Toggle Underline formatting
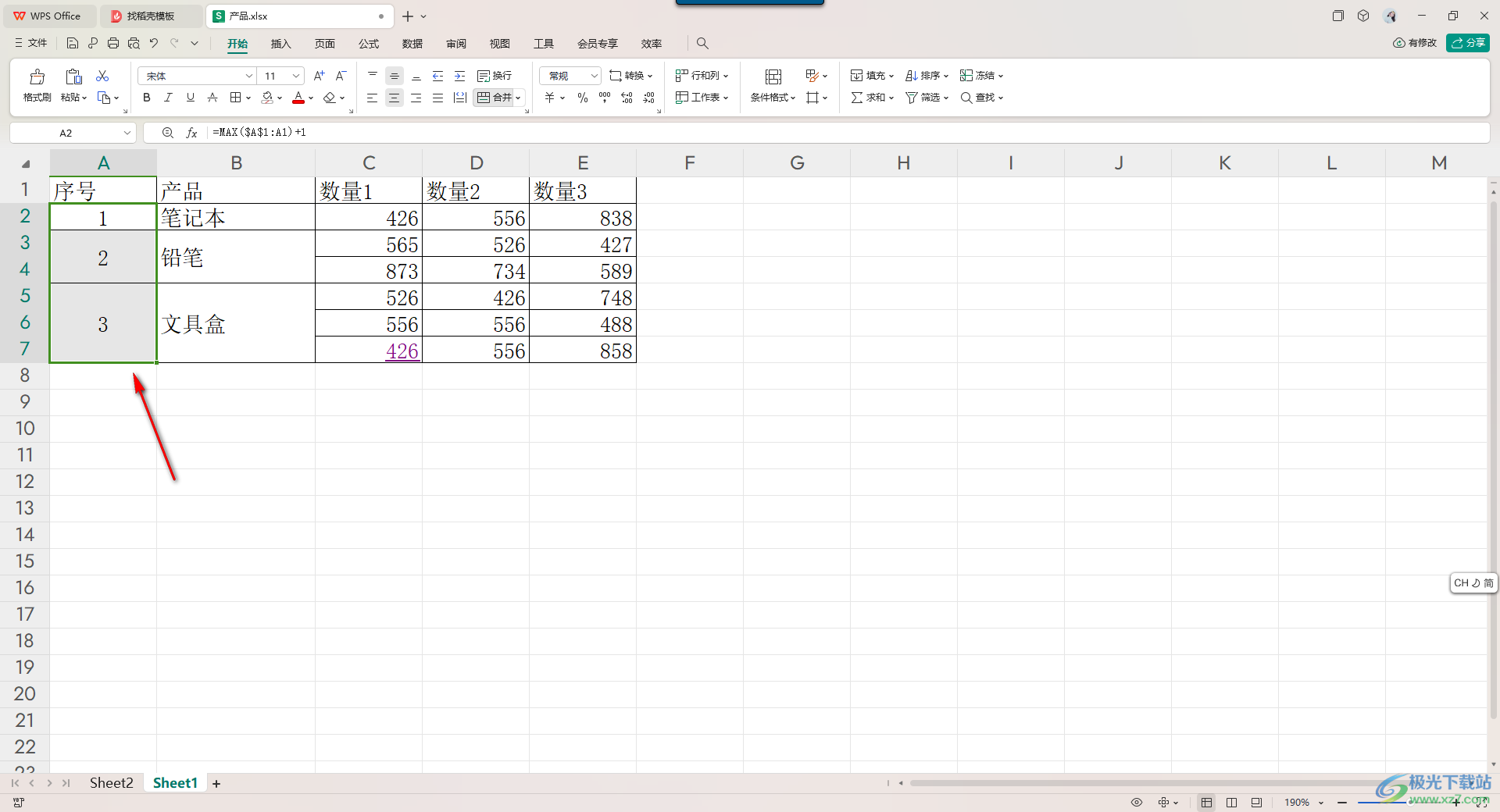The image size is (1500, 812). click(x=191, y=98)
